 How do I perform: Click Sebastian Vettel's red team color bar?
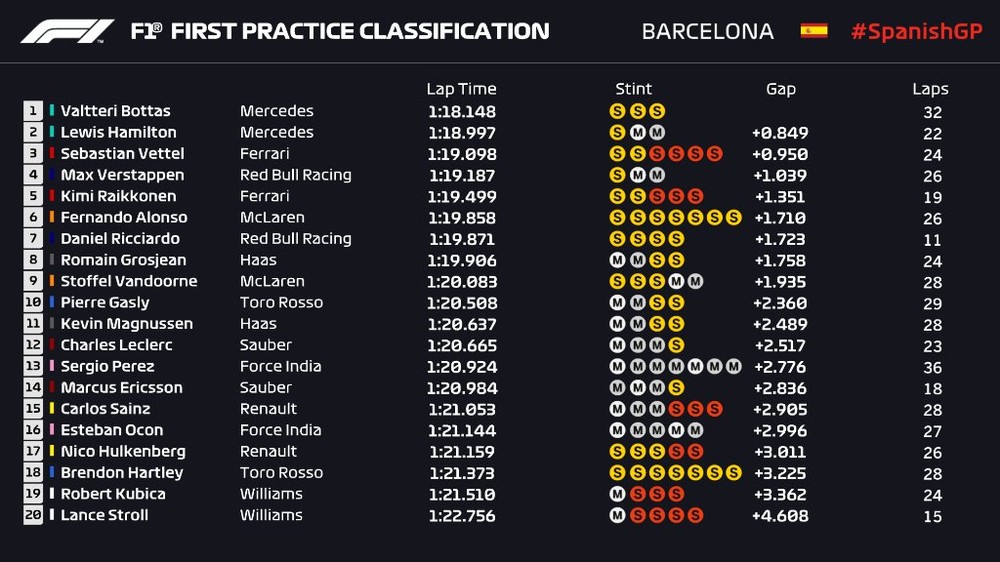coord(52,154)
